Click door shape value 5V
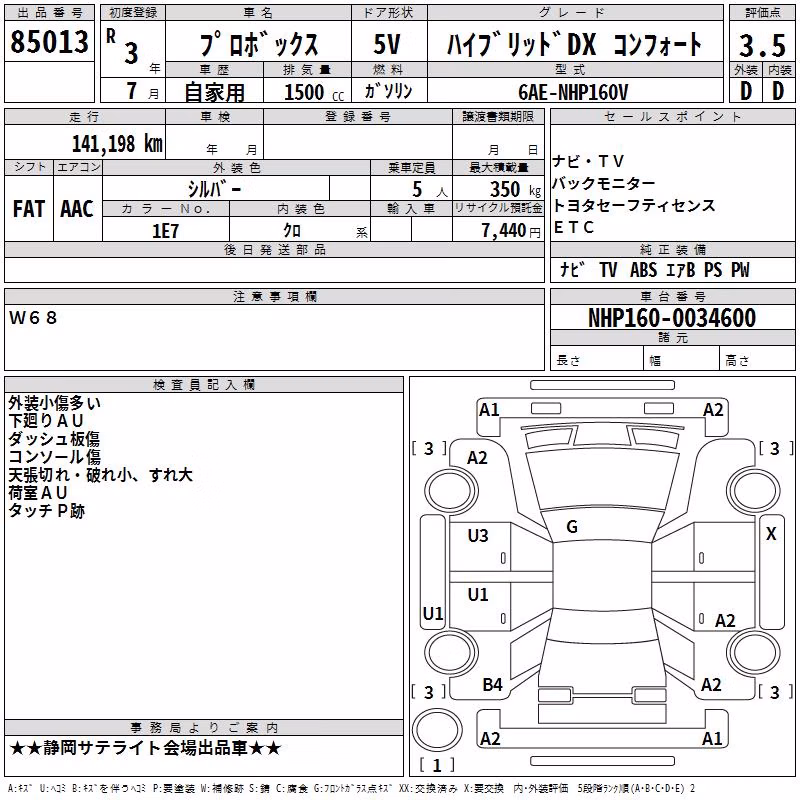Image resolution: width=800 pixels, height=800 pixels. coord(387,44)
